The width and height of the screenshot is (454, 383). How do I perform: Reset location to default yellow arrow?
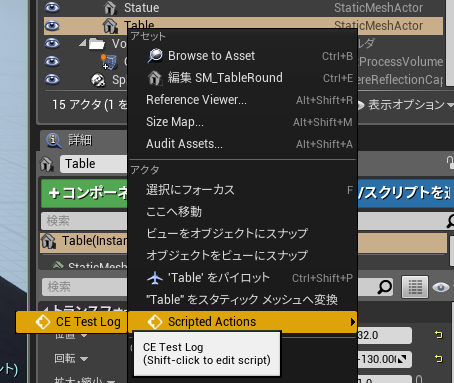click(438, 334)
